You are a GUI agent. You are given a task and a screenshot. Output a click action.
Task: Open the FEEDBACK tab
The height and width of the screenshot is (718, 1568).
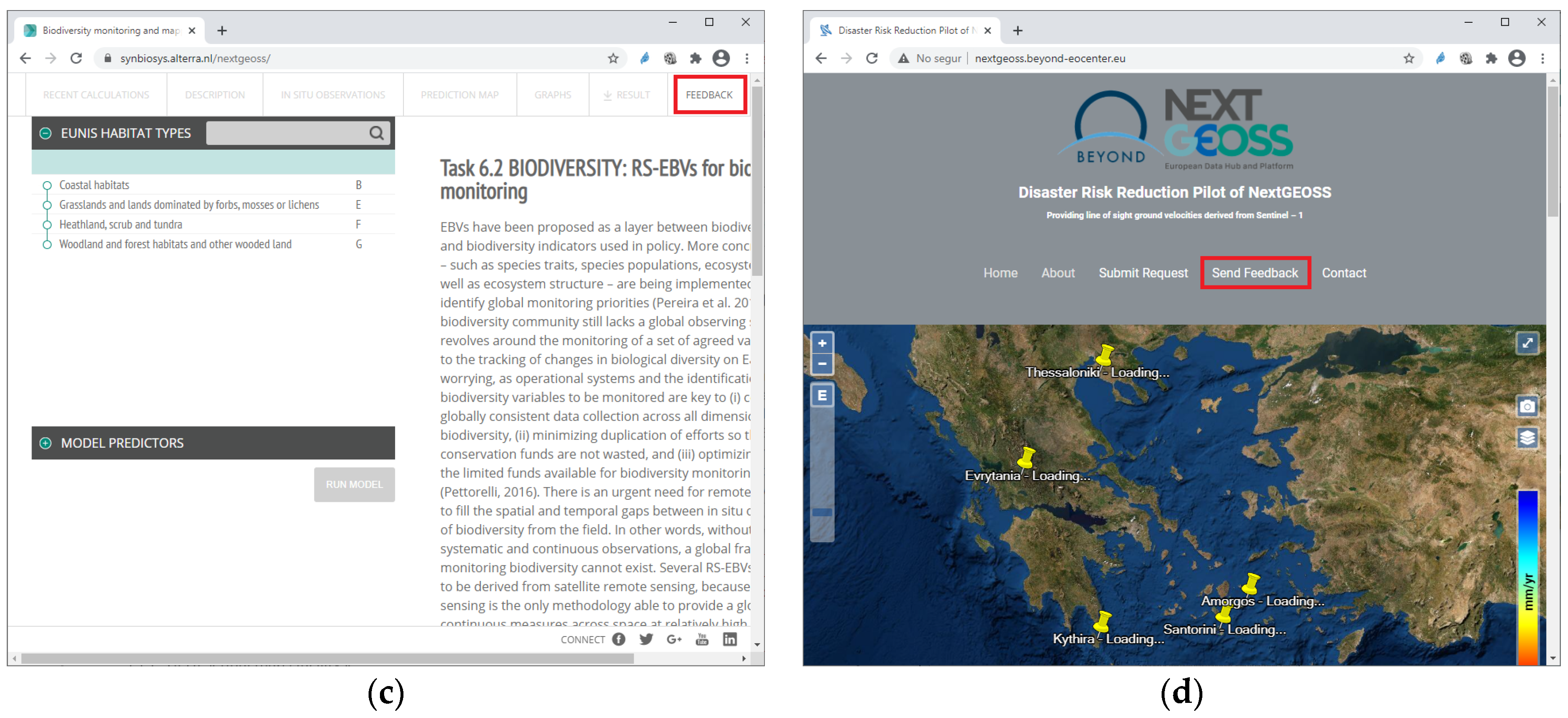point(709,95)
